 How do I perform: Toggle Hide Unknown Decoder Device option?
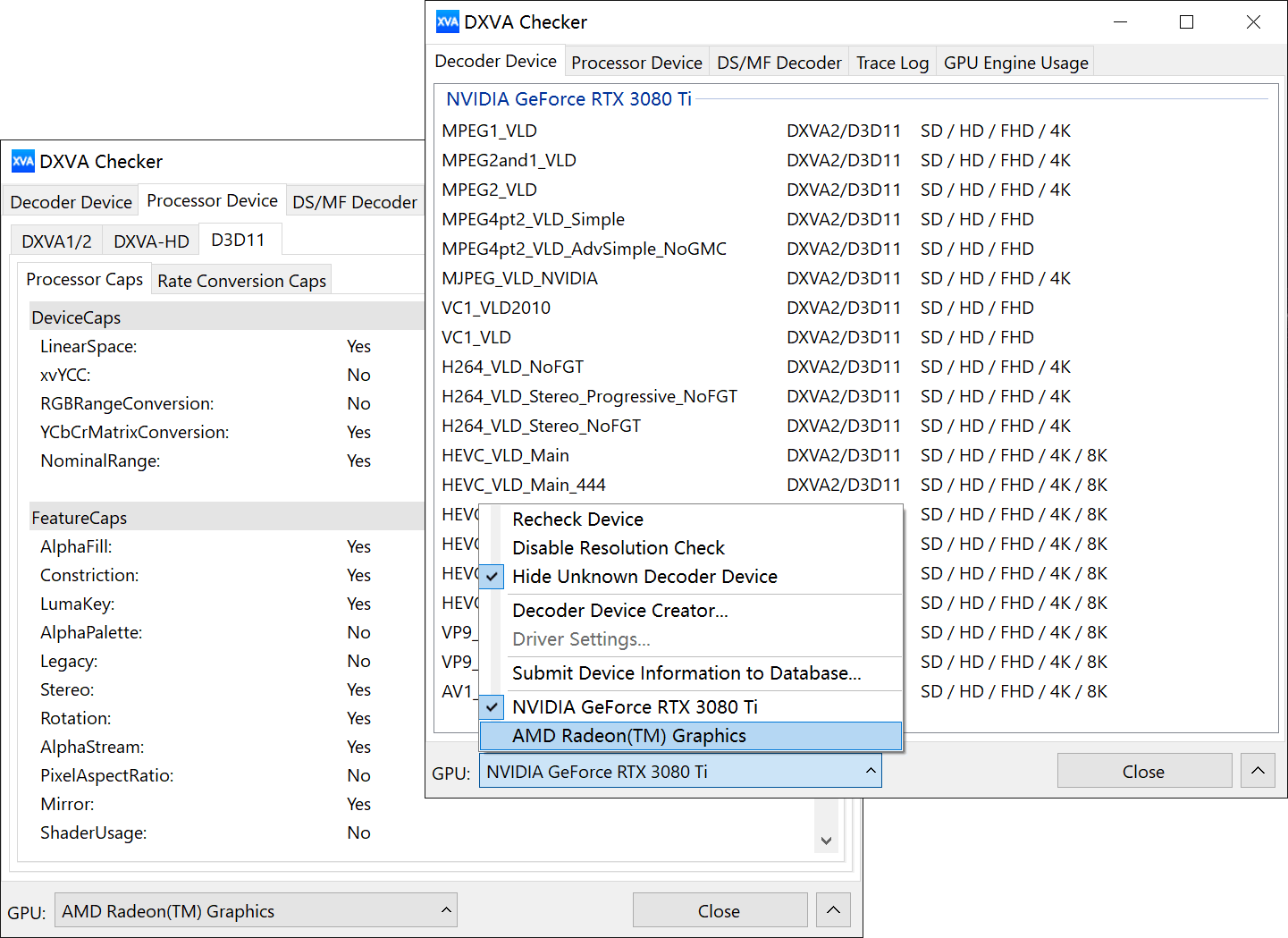tap(644, 577)
